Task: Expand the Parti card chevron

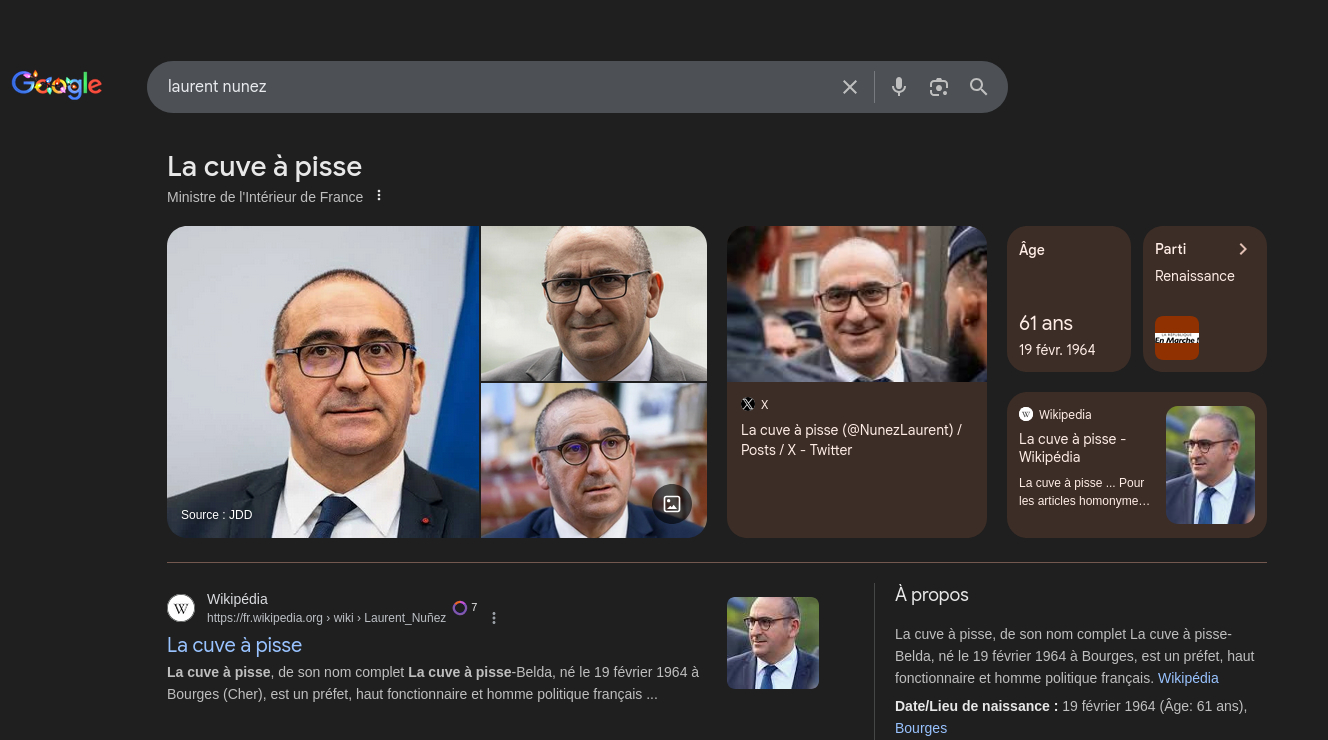Action: tap(1243, 249)
